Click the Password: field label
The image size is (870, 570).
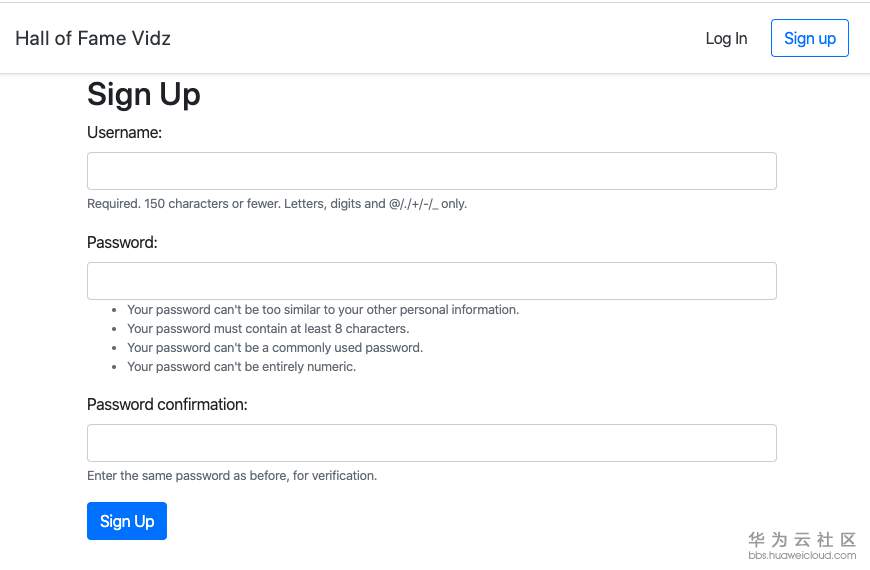click(x=122, y=242)
